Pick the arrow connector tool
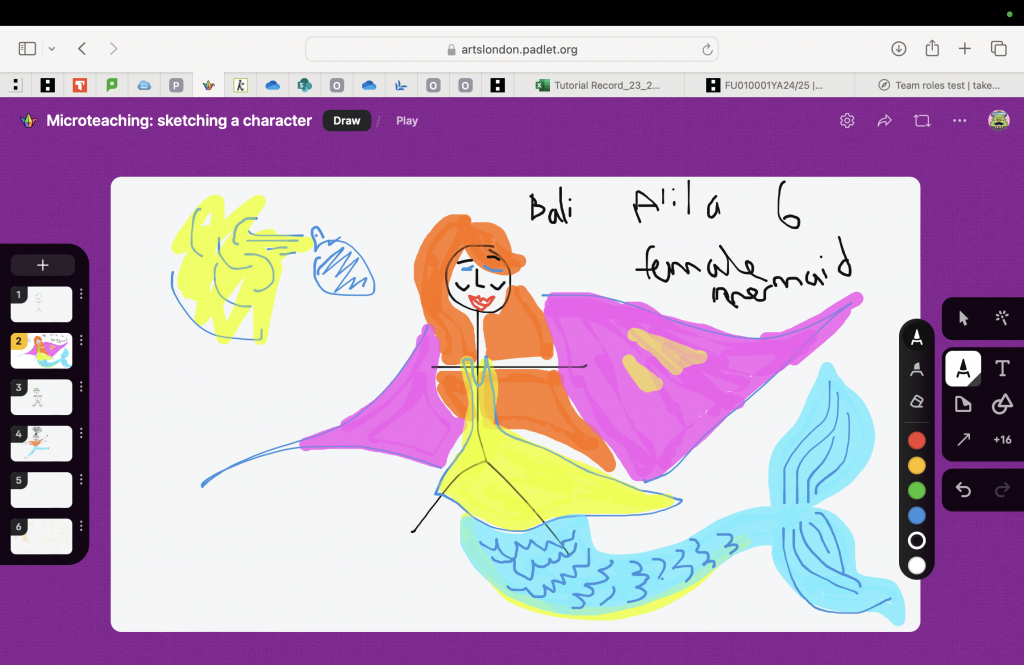Screen dimensions: 1024x665 pos(963,440)
